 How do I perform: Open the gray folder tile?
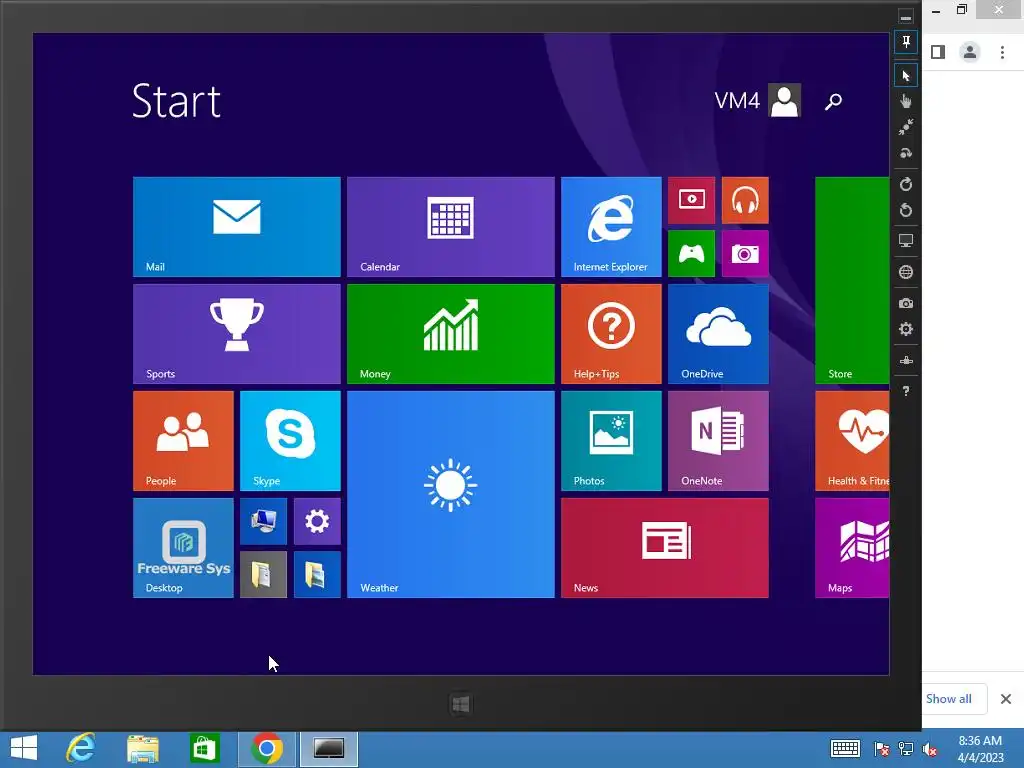coord(264,575)
